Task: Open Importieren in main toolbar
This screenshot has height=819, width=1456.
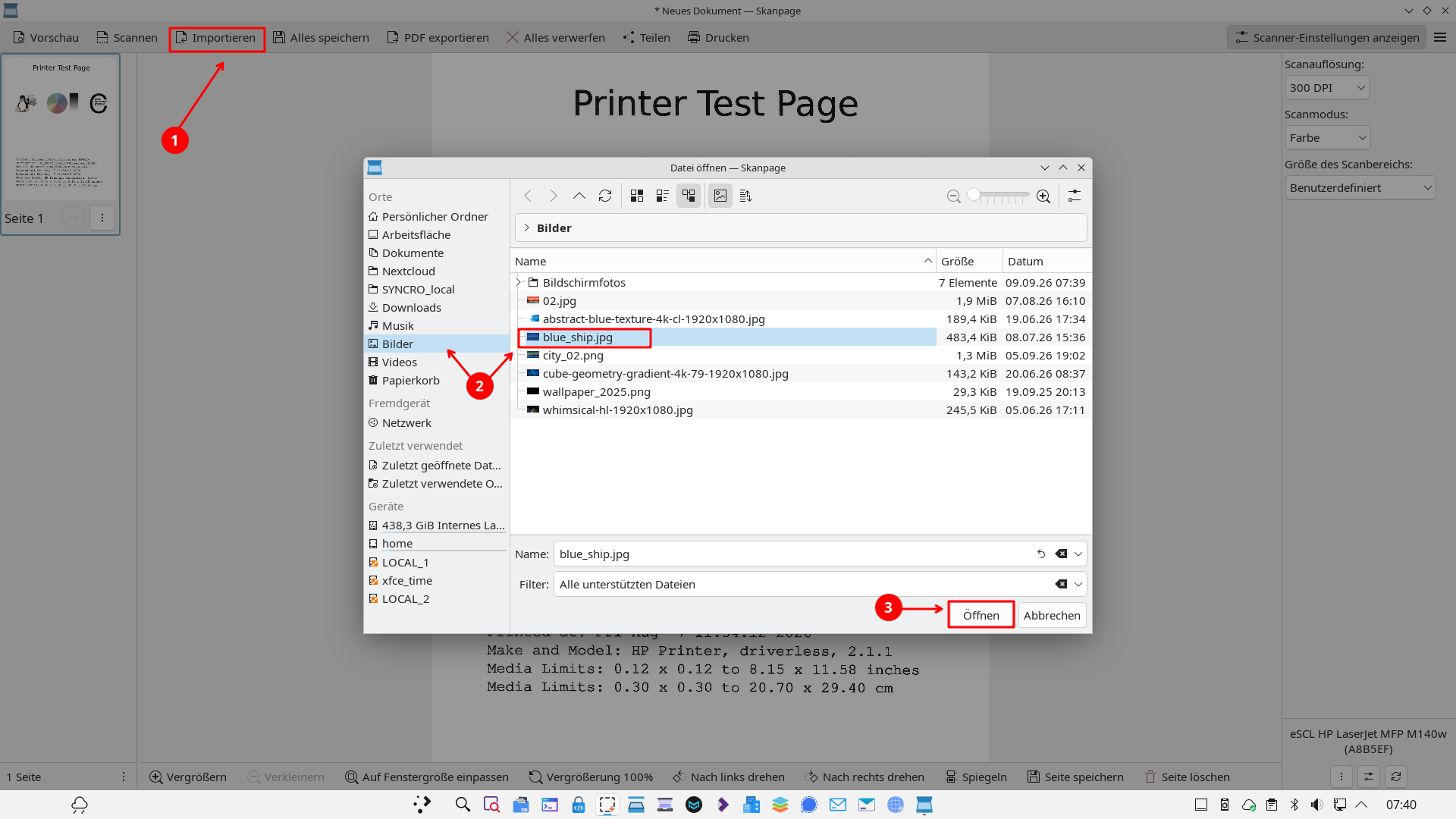Action: [x=217, y=38]
